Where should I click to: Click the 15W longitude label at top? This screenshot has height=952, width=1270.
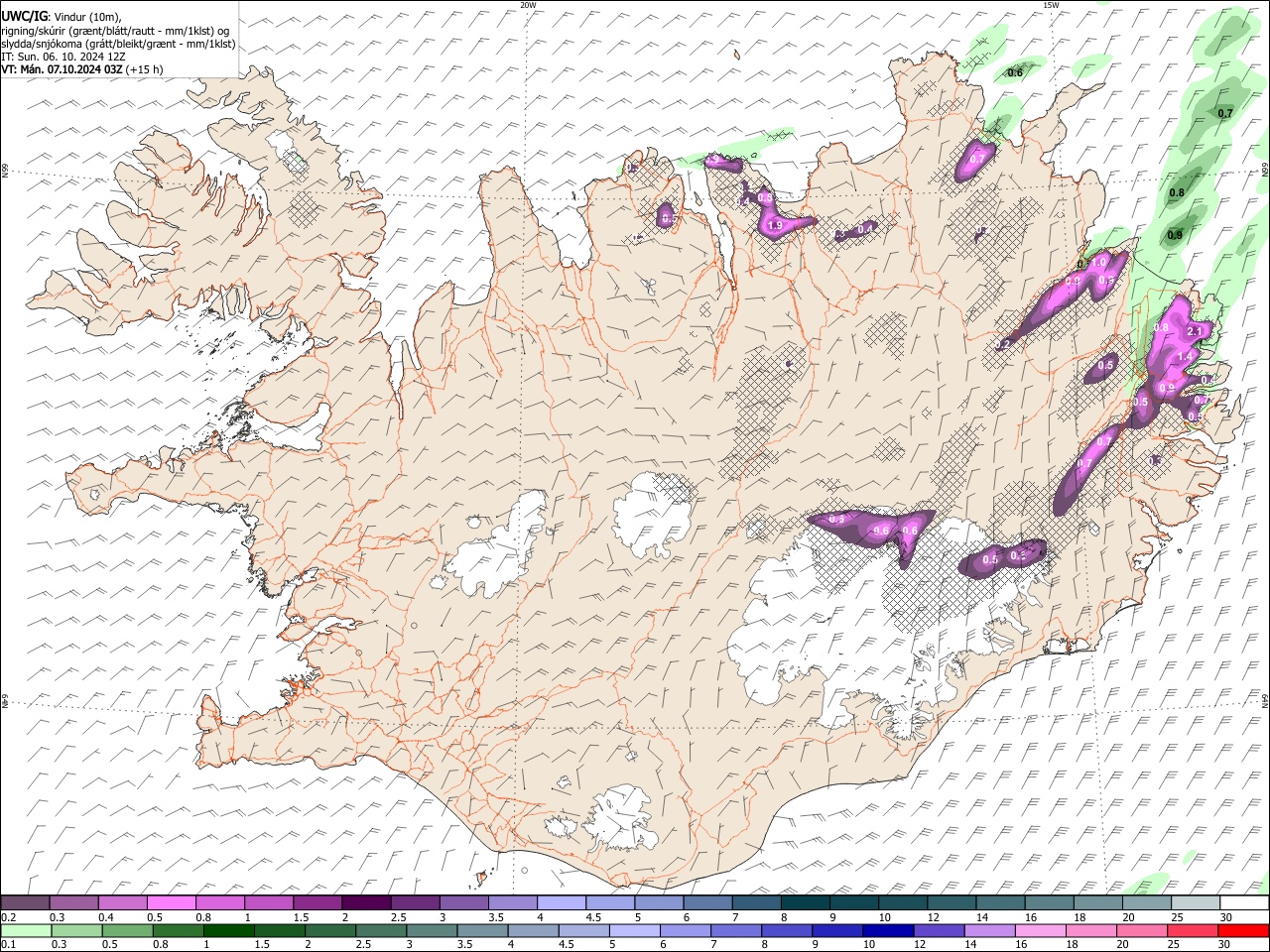(1051, 5)
